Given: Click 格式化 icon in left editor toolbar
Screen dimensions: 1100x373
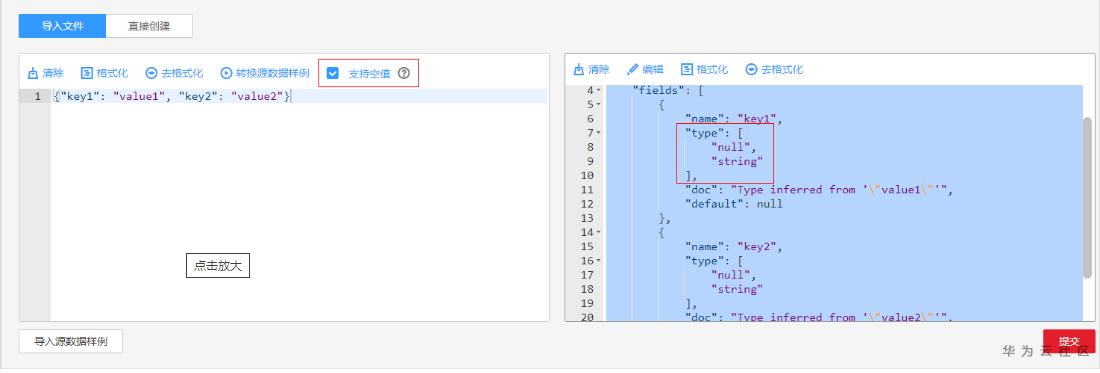Looking at the screenshot, I should pyautogui.click(x=87, y=73).
